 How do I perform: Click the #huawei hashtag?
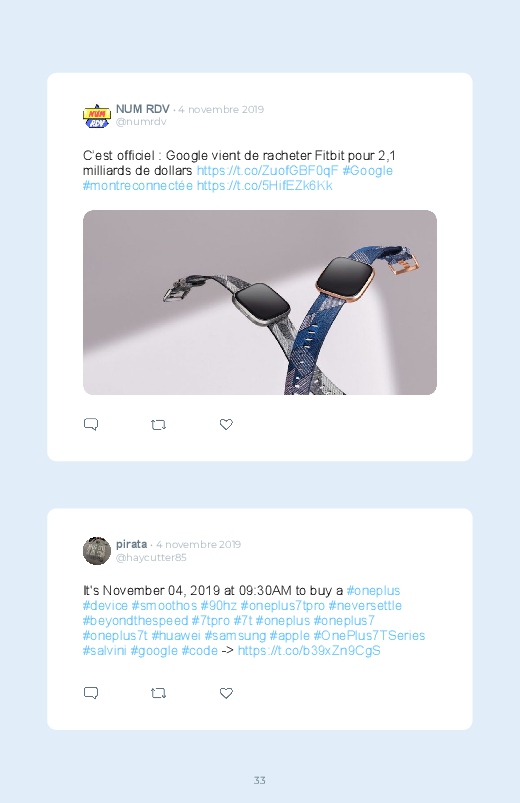pos(176,636)
